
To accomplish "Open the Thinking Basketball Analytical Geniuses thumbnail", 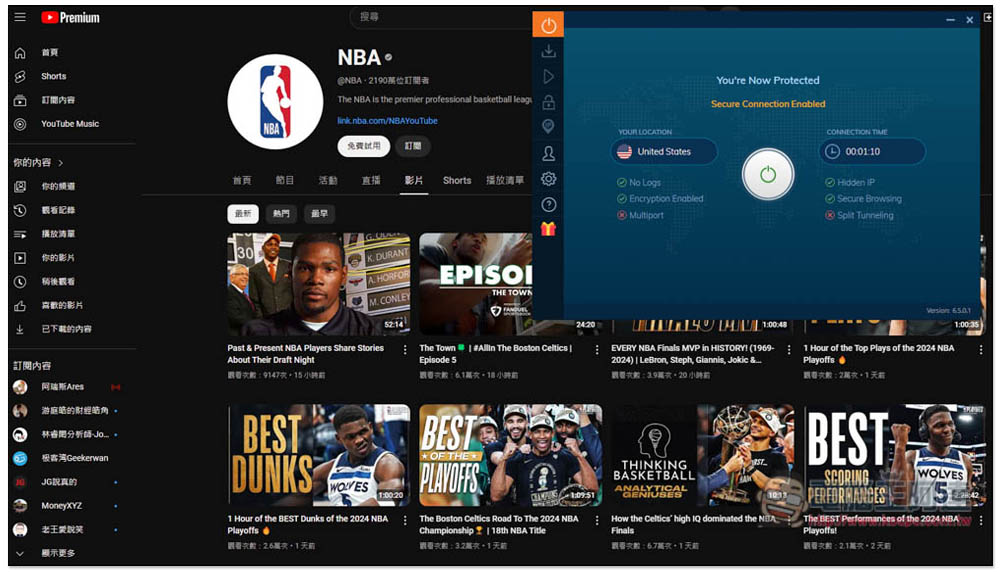I will point(703,455).
